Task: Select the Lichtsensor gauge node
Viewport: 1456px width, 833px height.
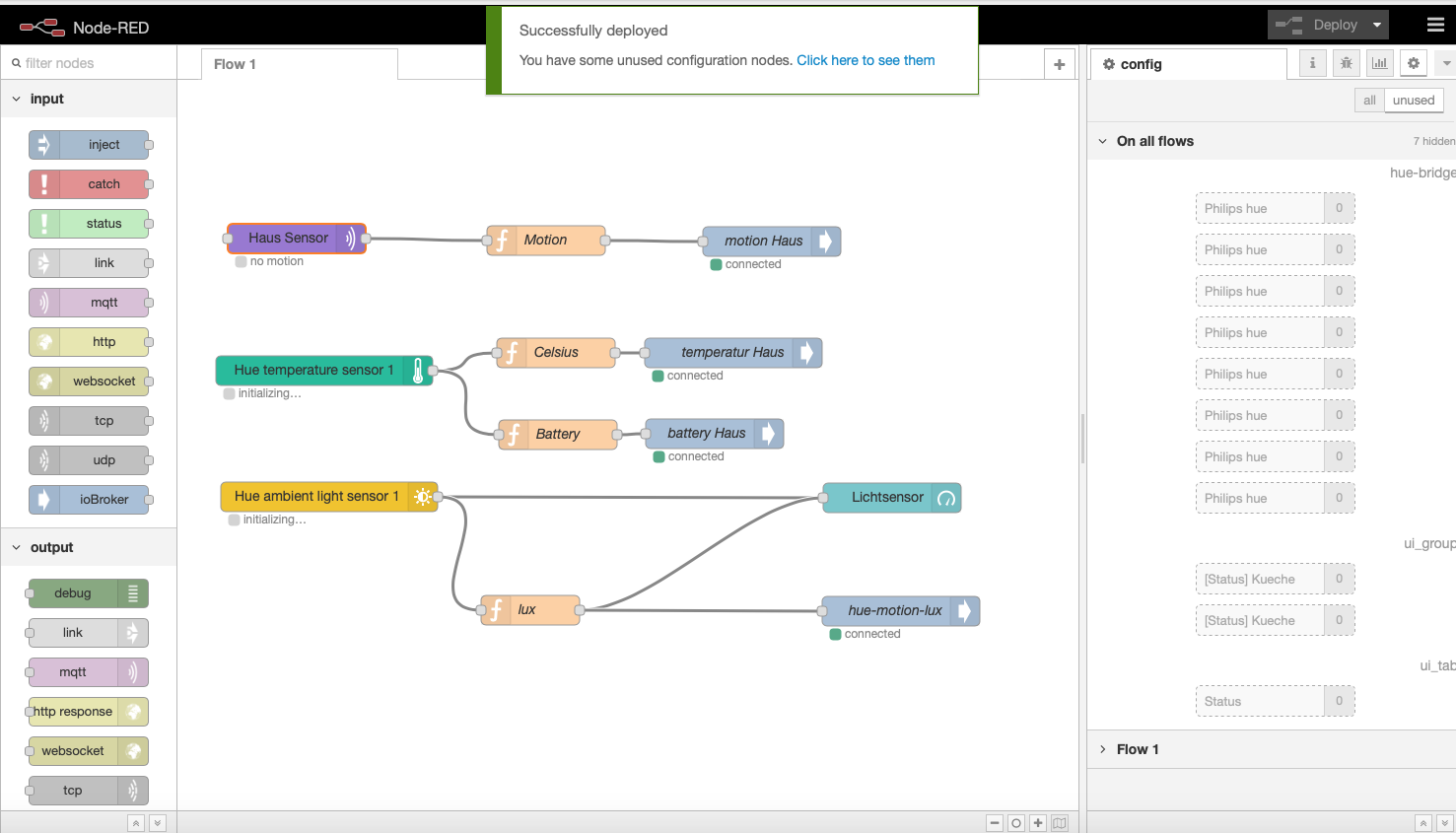Action: 892,498
